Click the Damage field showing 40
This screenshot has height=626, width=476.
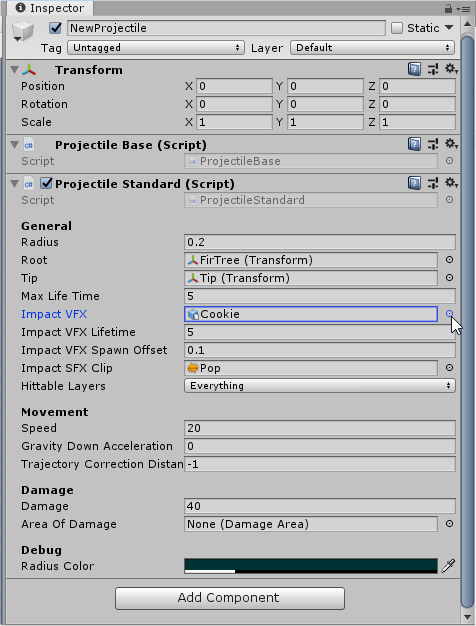click(x=320, y=506)
